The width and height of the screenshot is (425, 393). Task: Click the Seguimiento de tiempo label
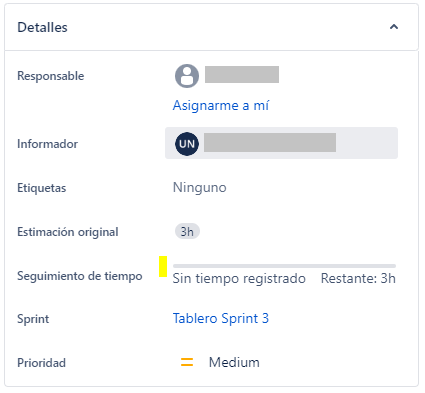click(80, 276)
